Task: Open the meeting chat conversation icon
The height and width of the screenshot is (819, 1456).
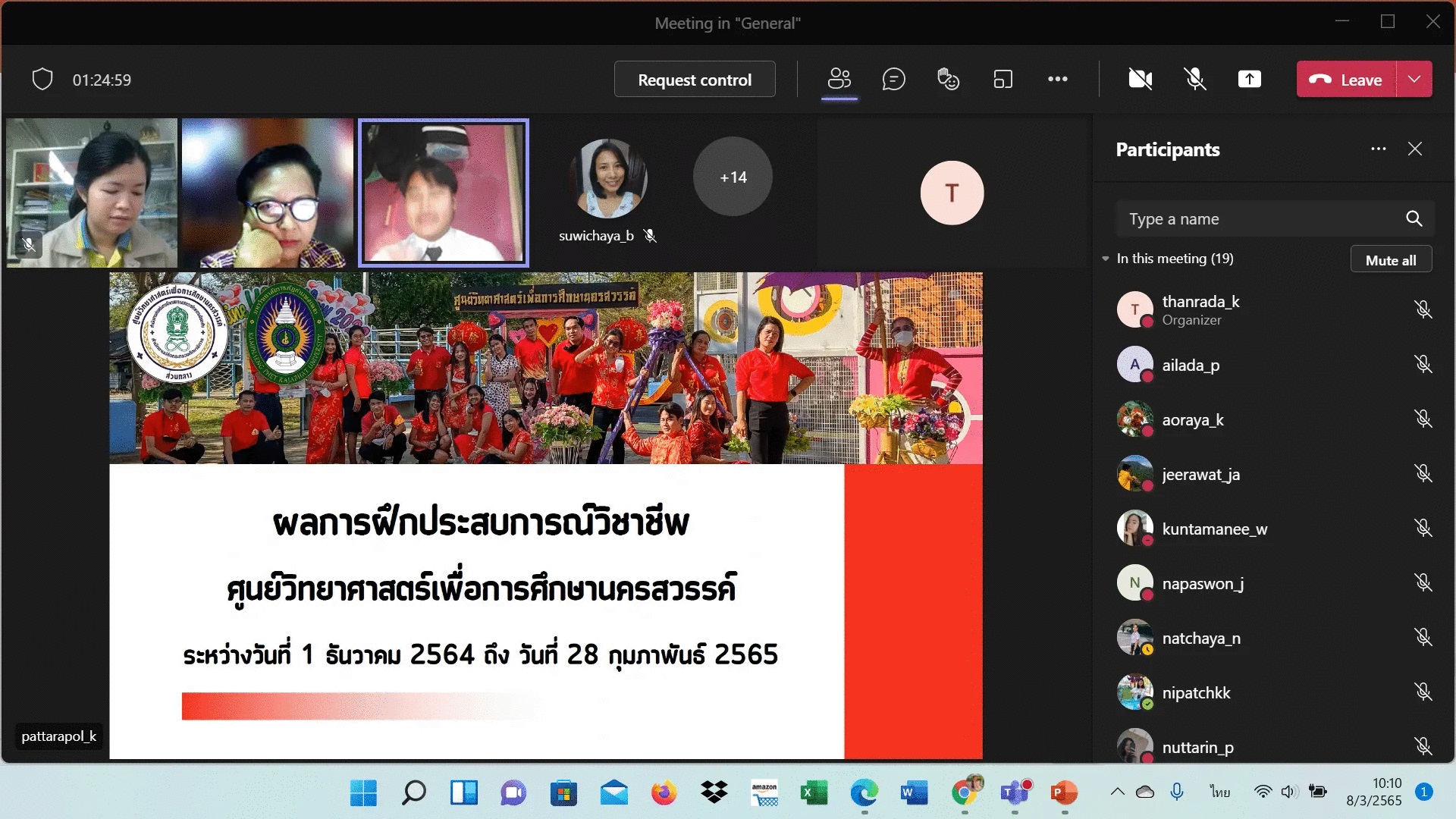Action: pos(893,79)
